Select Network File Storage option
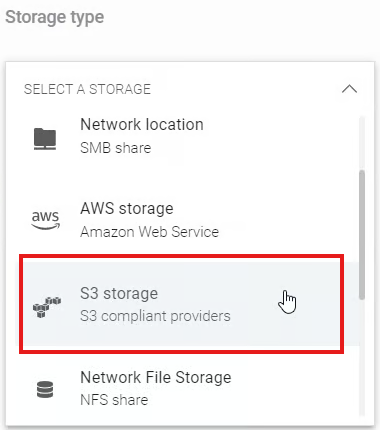The height and width of the screenshot is (430, 380). 183,388
